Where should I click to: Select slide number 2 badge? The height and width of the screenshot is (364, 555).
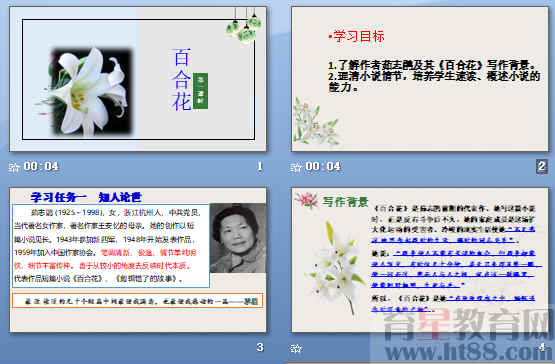(541, 166)
